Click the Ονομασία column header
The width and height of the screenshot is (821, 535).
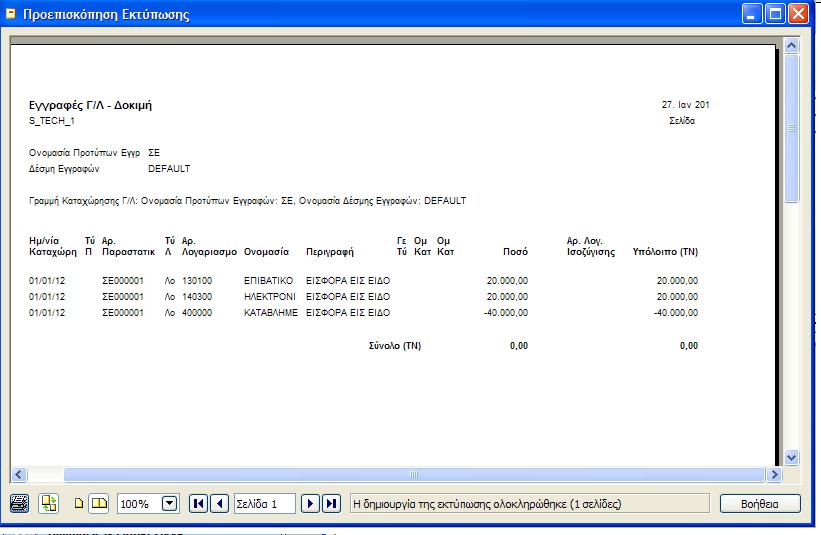click(266, 252)
